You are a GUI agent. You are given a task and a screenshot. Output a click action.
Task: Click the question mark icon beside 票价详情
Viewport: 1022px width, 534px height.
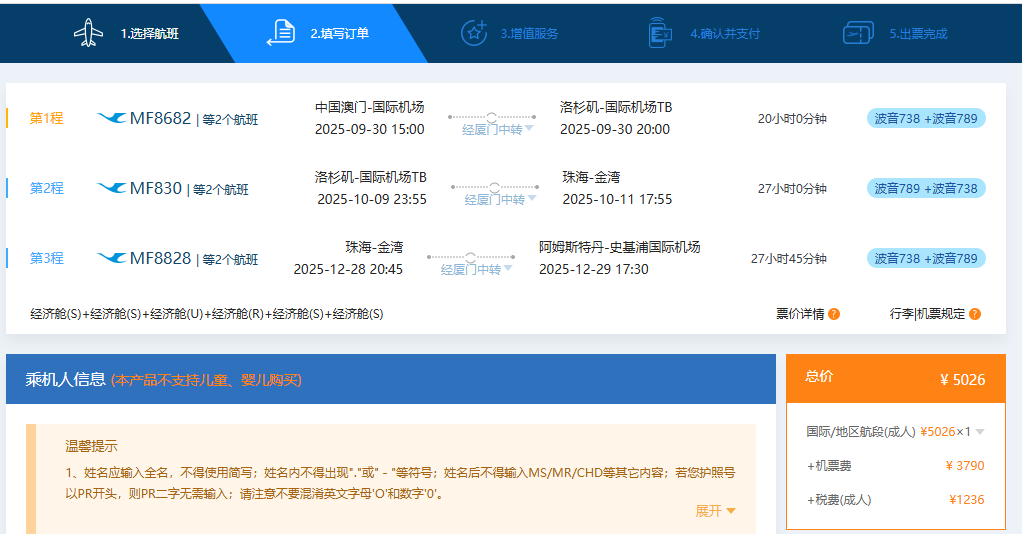tap(834, 314)
